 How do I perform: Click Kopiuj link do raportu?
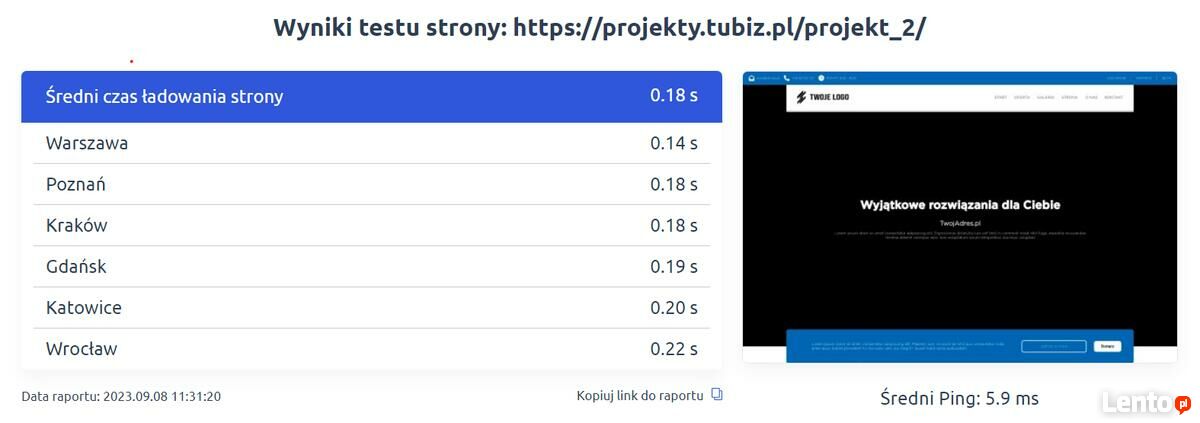[640, 395]
